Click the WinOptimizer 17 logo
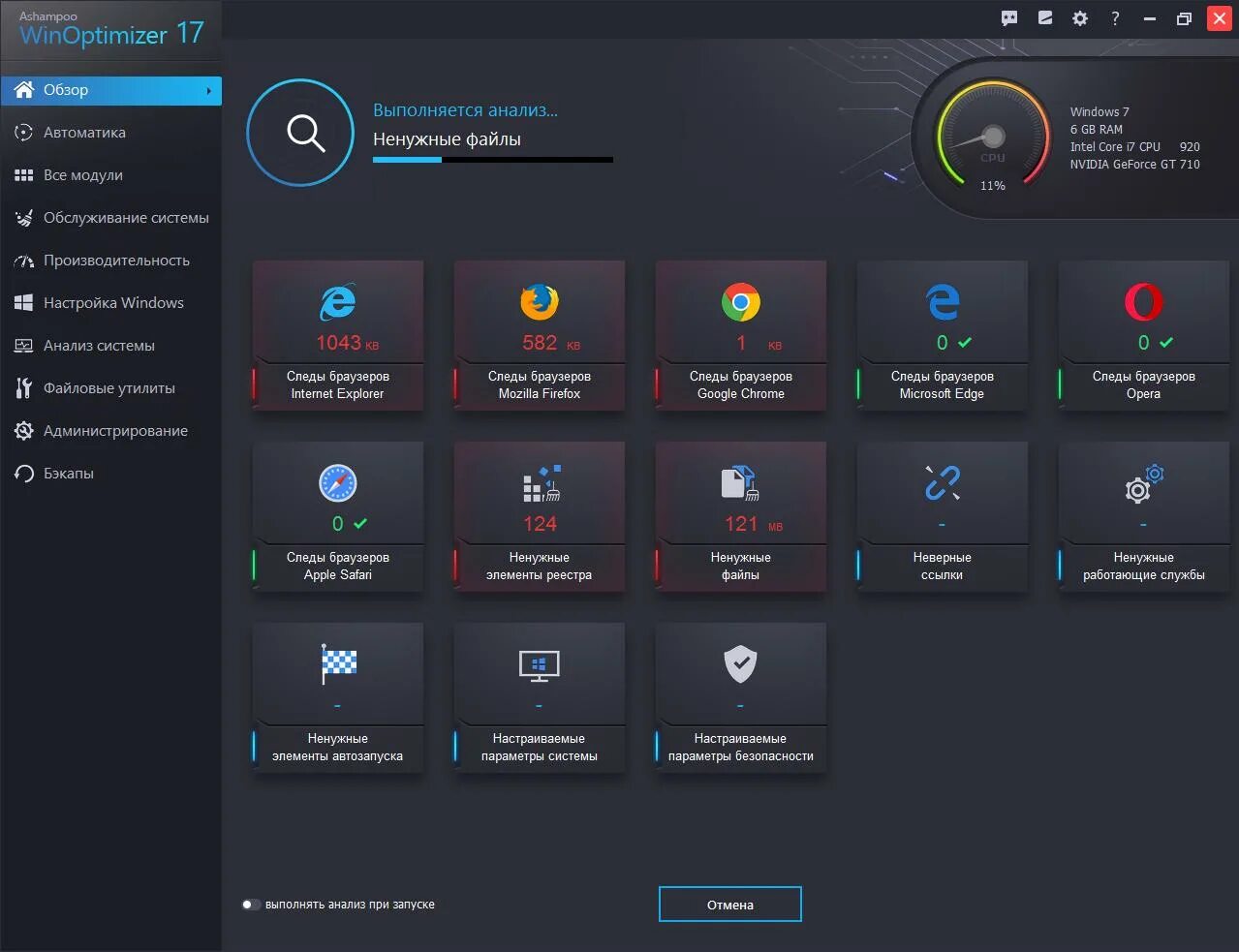1239x952 pixels. coord(111,29)
